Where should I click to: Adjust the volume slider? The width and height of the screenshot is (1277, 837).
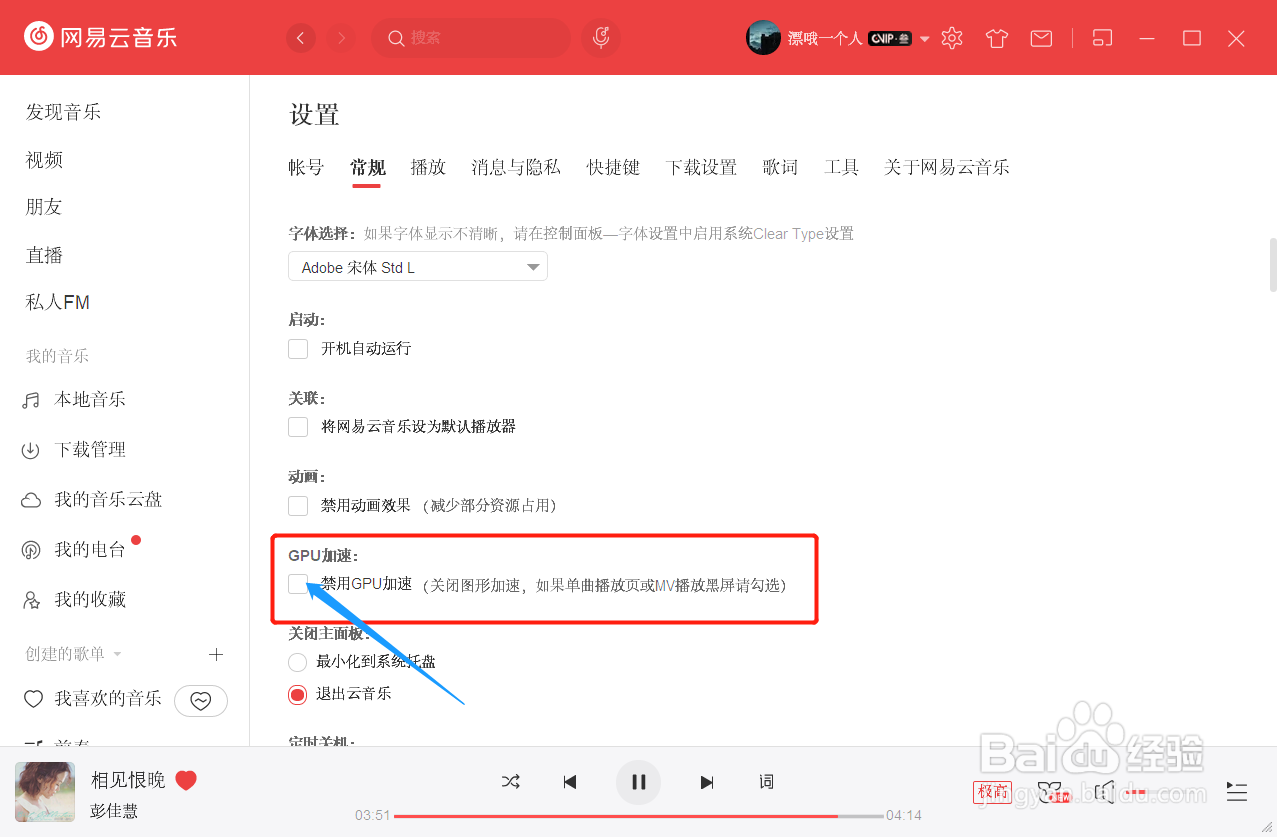[1134, 793]
